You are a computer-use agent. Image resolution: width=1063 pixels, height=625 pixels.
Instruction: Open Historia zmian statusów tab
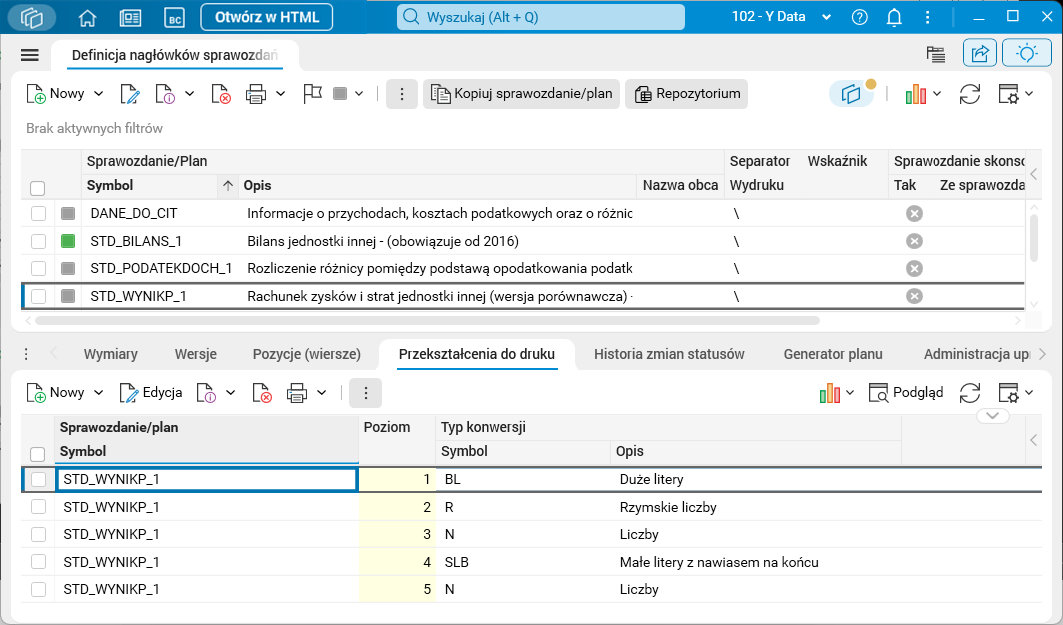(669, 354)
